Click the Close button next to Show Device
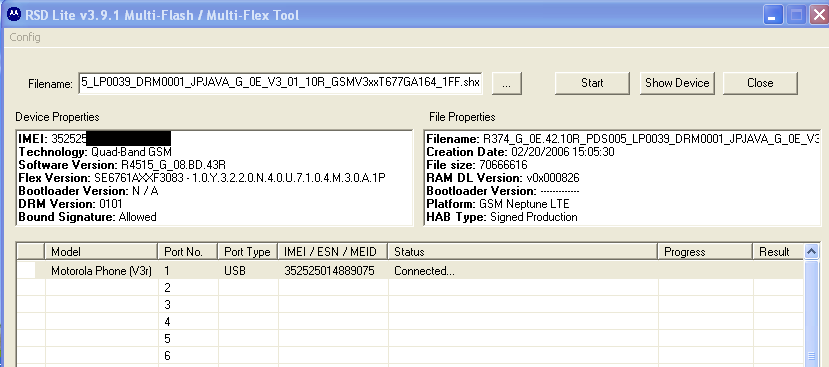This screenshot has width=829, height=367. point(760,83)
